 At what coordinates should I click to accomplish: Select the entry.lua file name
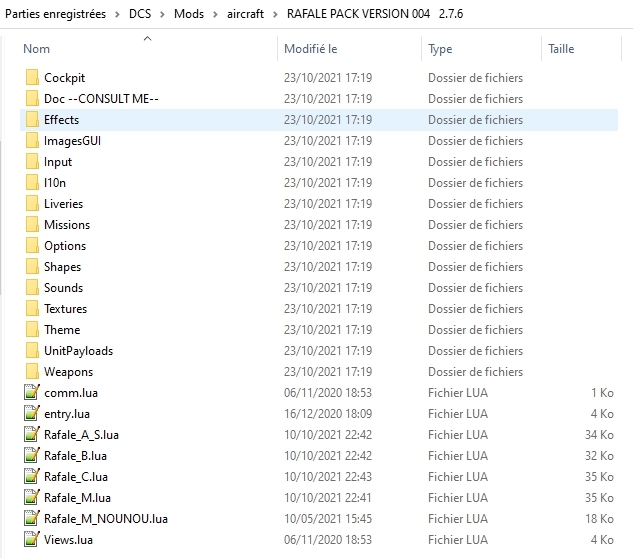(67, 414)
